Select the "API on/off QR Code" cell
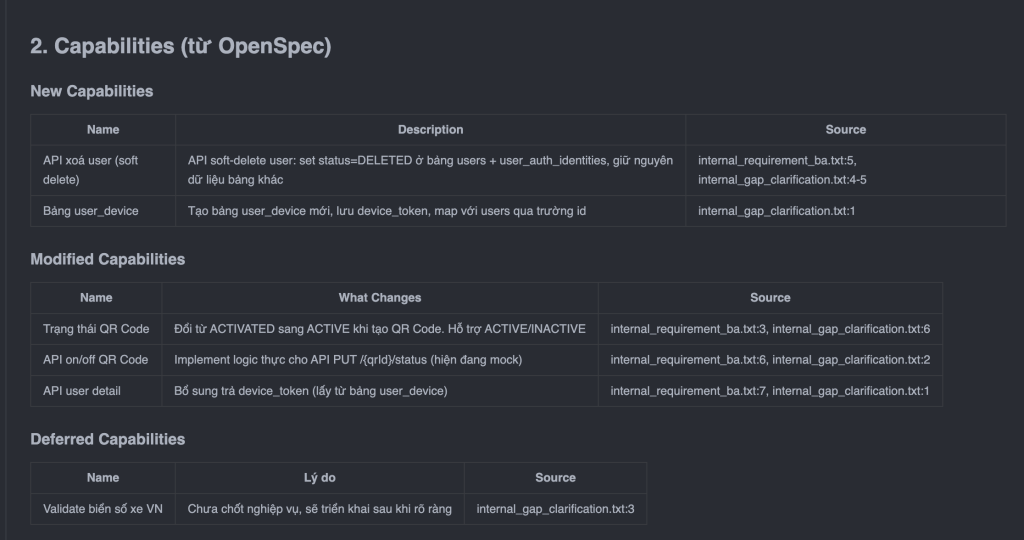This screenshot has width=1024, height=540. pyautogui.click(x=96, y=360)
